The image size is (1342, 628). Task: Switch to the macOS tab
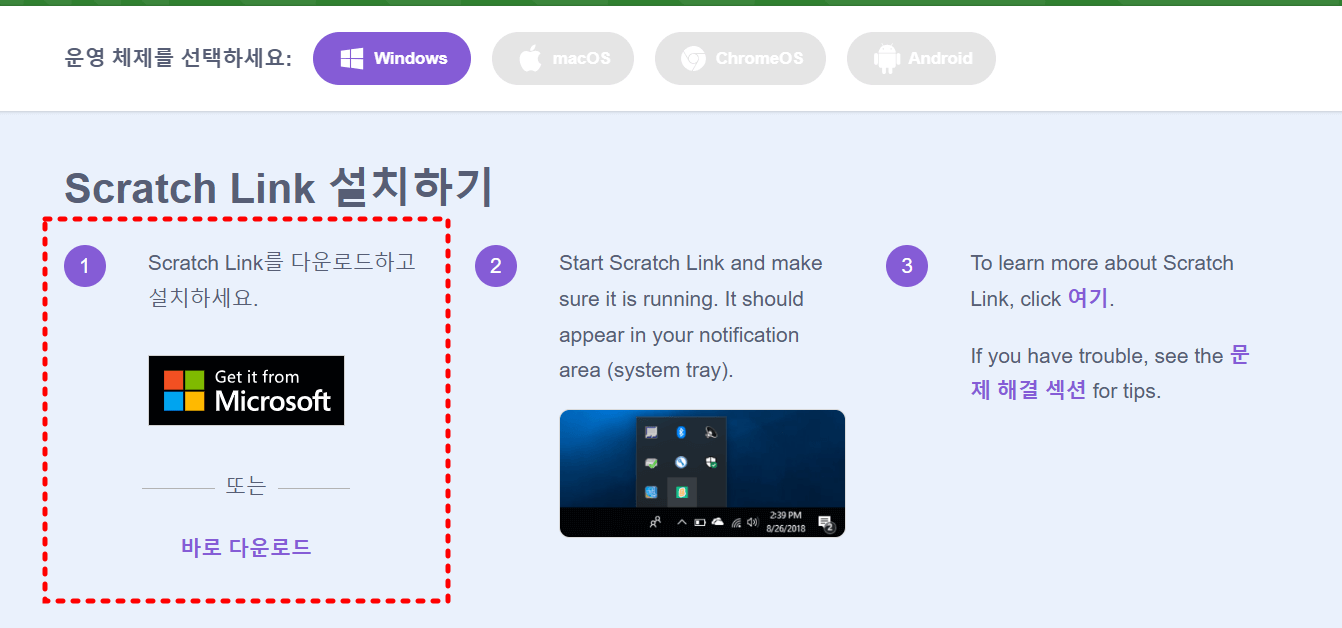(564, 58)
